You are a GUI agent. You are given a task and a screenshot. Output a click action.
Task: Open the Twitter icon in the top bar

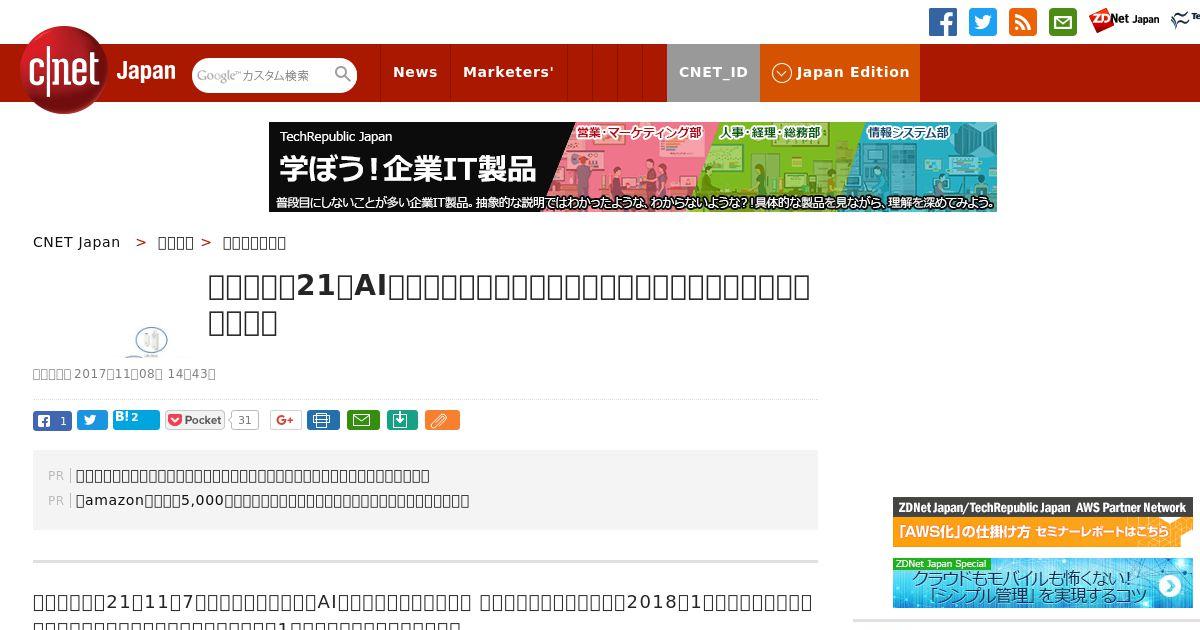[x=983, y=22]
